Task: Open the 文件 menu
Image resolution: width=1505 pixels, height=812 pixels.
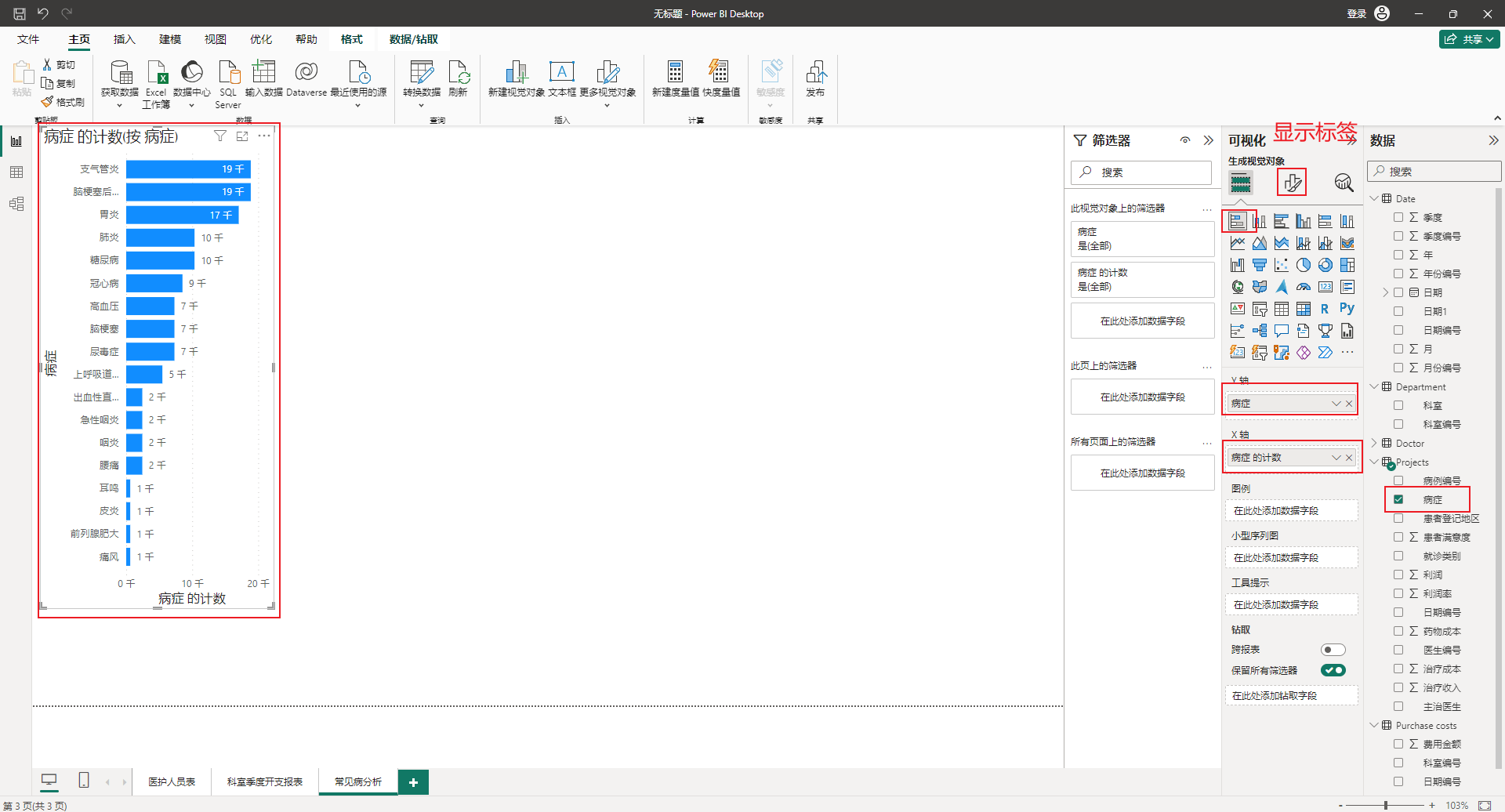Action: click(28, 39)
